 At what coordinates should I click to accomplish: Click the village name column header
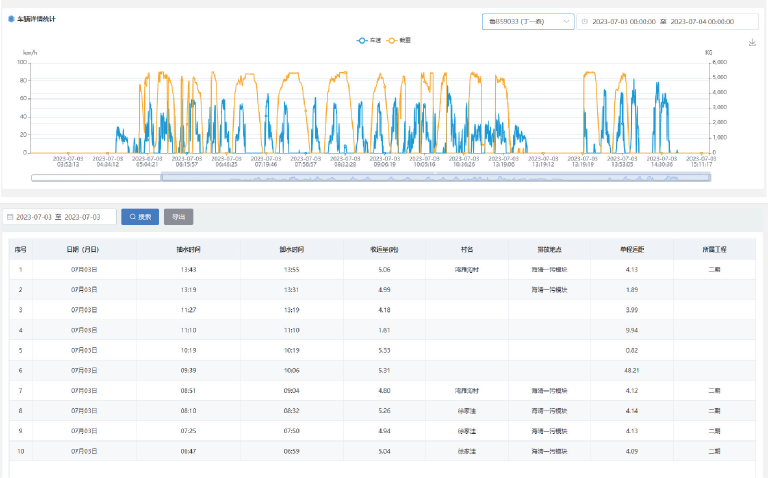pyautogui.click(x=467, y=249)
